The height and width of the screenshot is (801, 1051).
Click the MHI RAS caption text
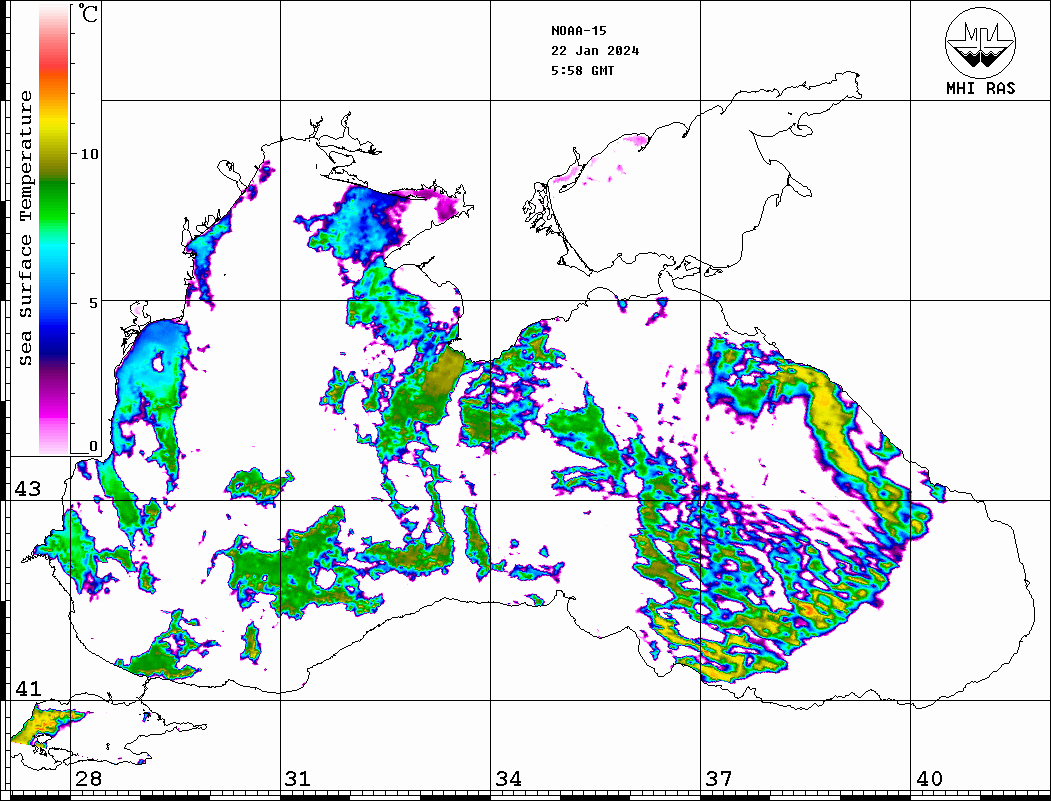tap(980, 88)
